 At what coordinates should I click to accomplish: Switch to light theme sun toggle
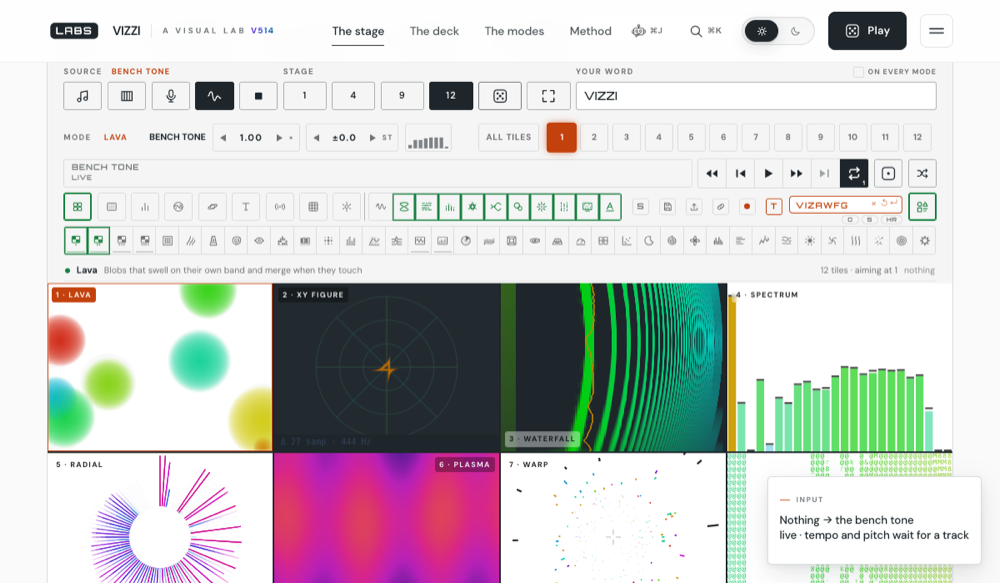click(761, 31)
